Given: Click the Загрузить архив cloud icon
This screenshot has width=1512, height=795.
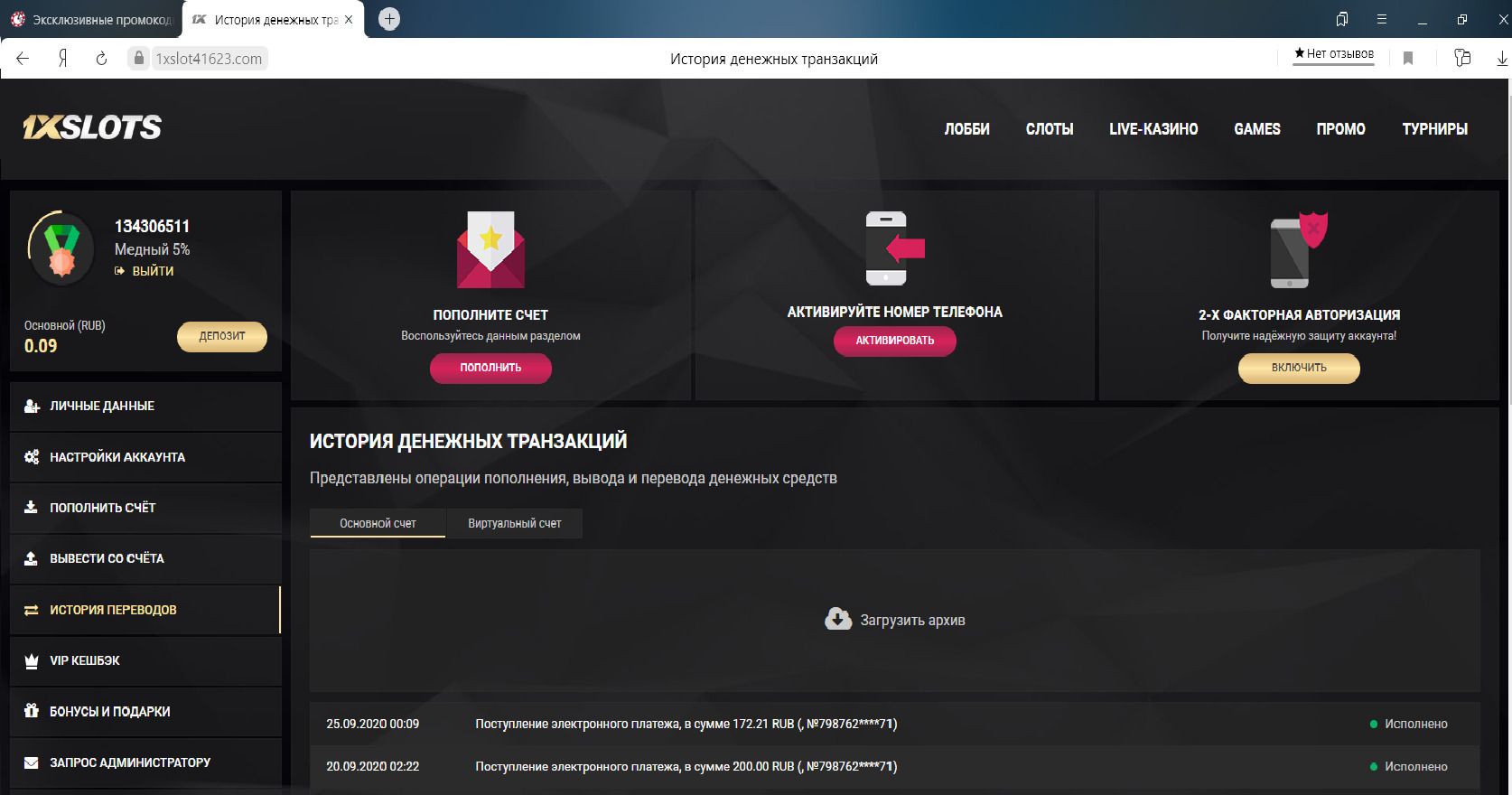Looking at the screenshot, I should coord(838,619).
